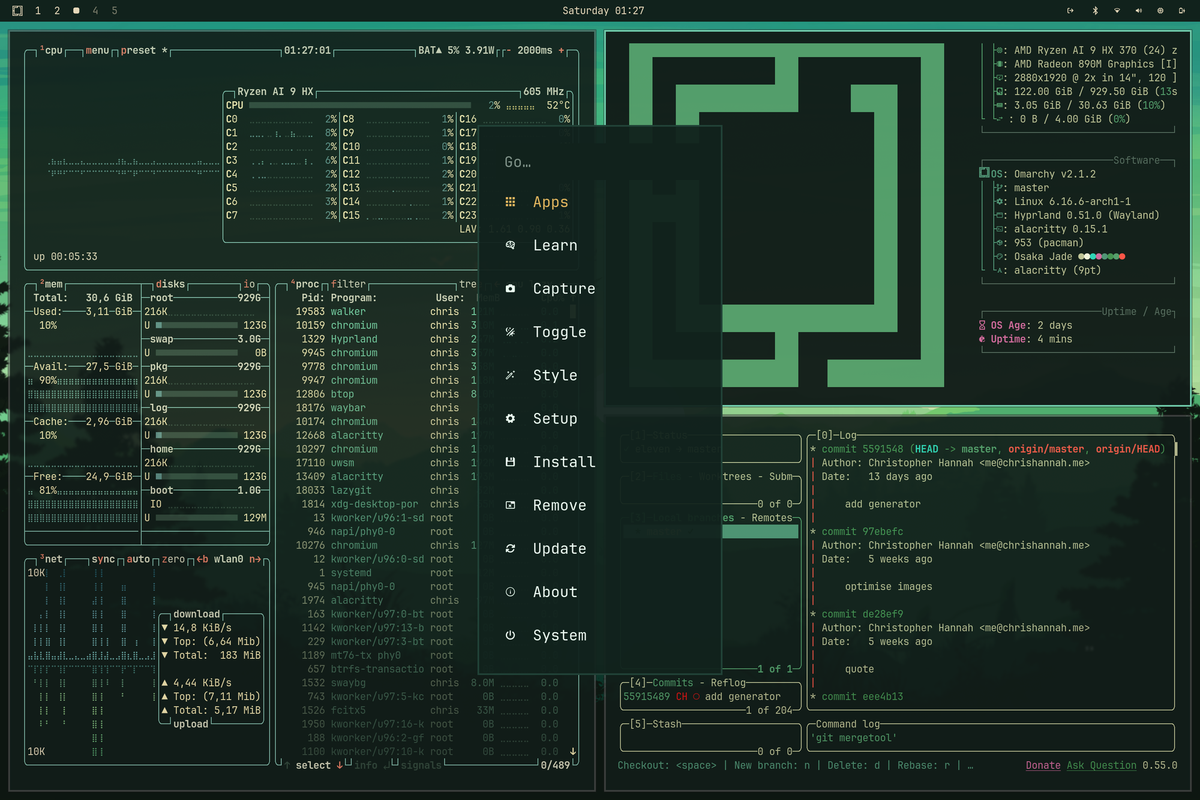Switch to workspace 2 in top bar
This screenshot has width=1200, height=800.
57,10
